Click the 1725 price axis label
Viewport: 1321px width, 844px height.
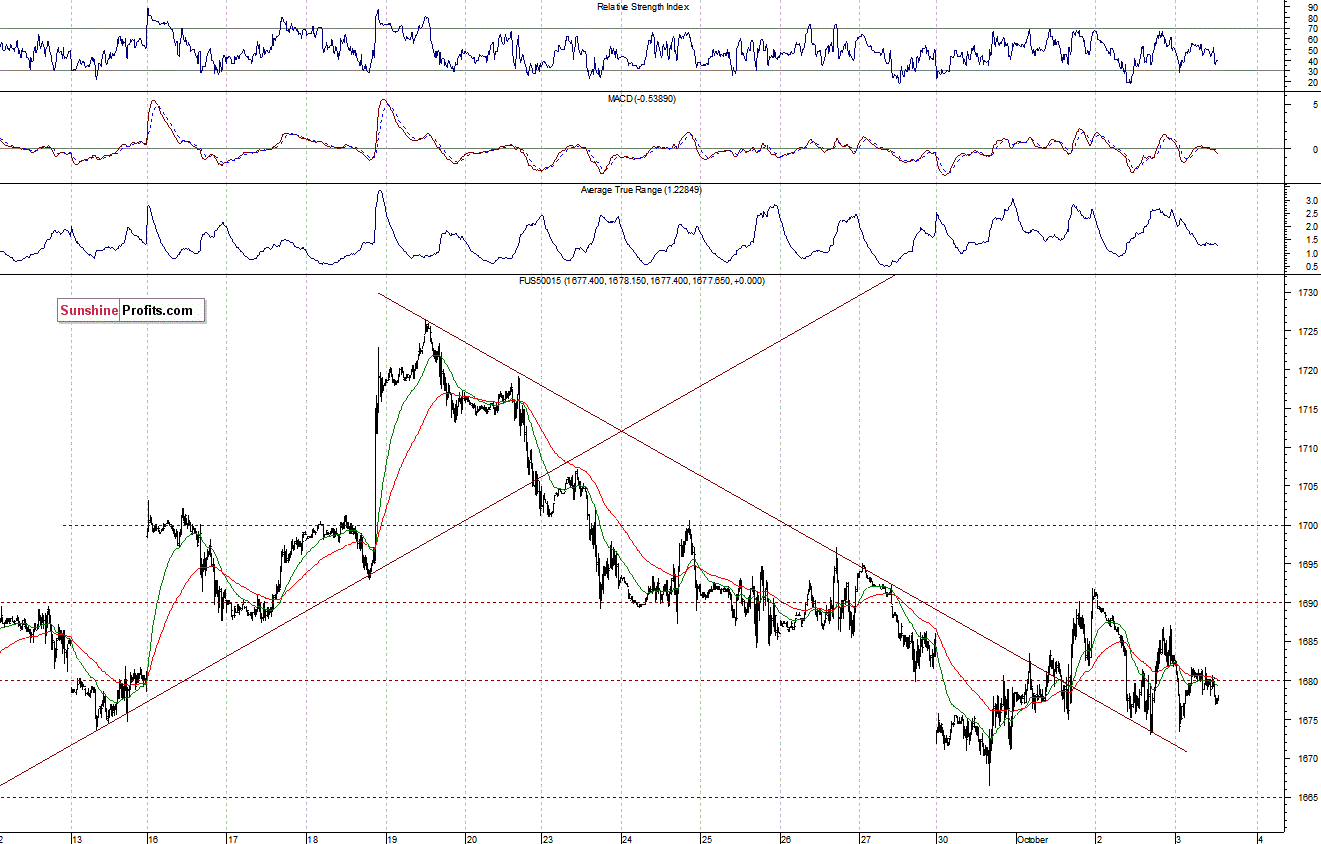1308,332
